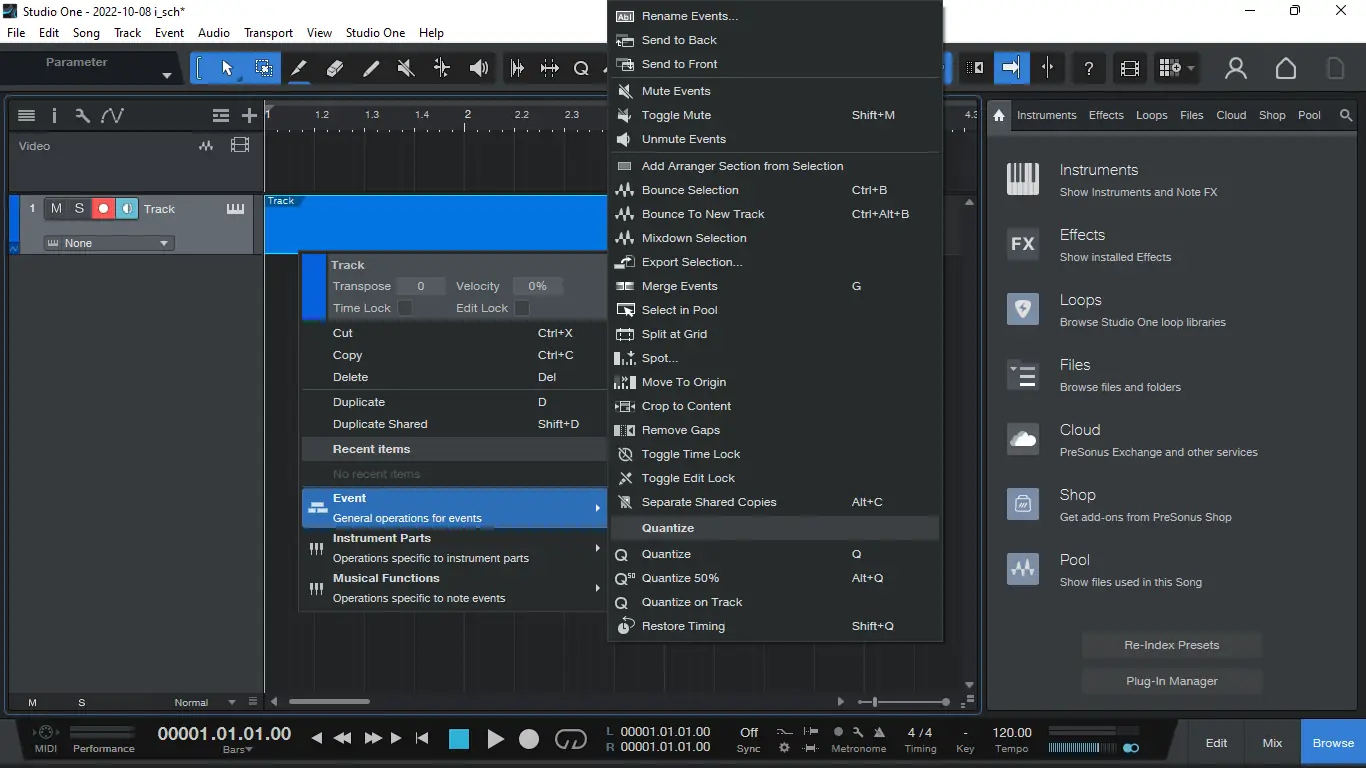Screen dimensions: 1366x768
Task: Toggle the Time Lock checkbox
Action: 405,308
